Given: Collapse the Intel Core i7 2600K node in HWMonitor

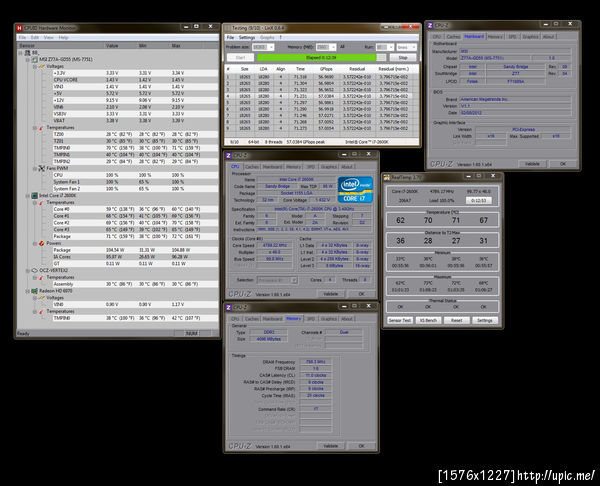Looking at the screenshot, I should pyautogui.click(x=28, y=196).
